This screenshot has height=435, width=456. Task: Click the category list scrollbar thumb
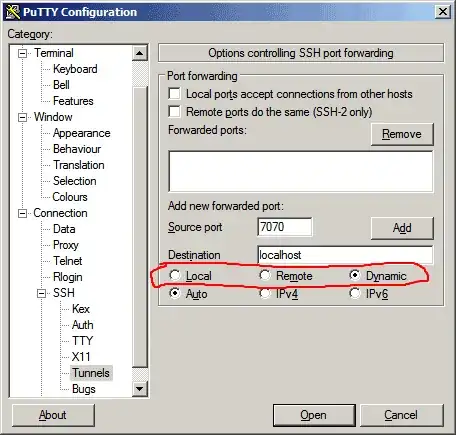[x=140, y=227]
